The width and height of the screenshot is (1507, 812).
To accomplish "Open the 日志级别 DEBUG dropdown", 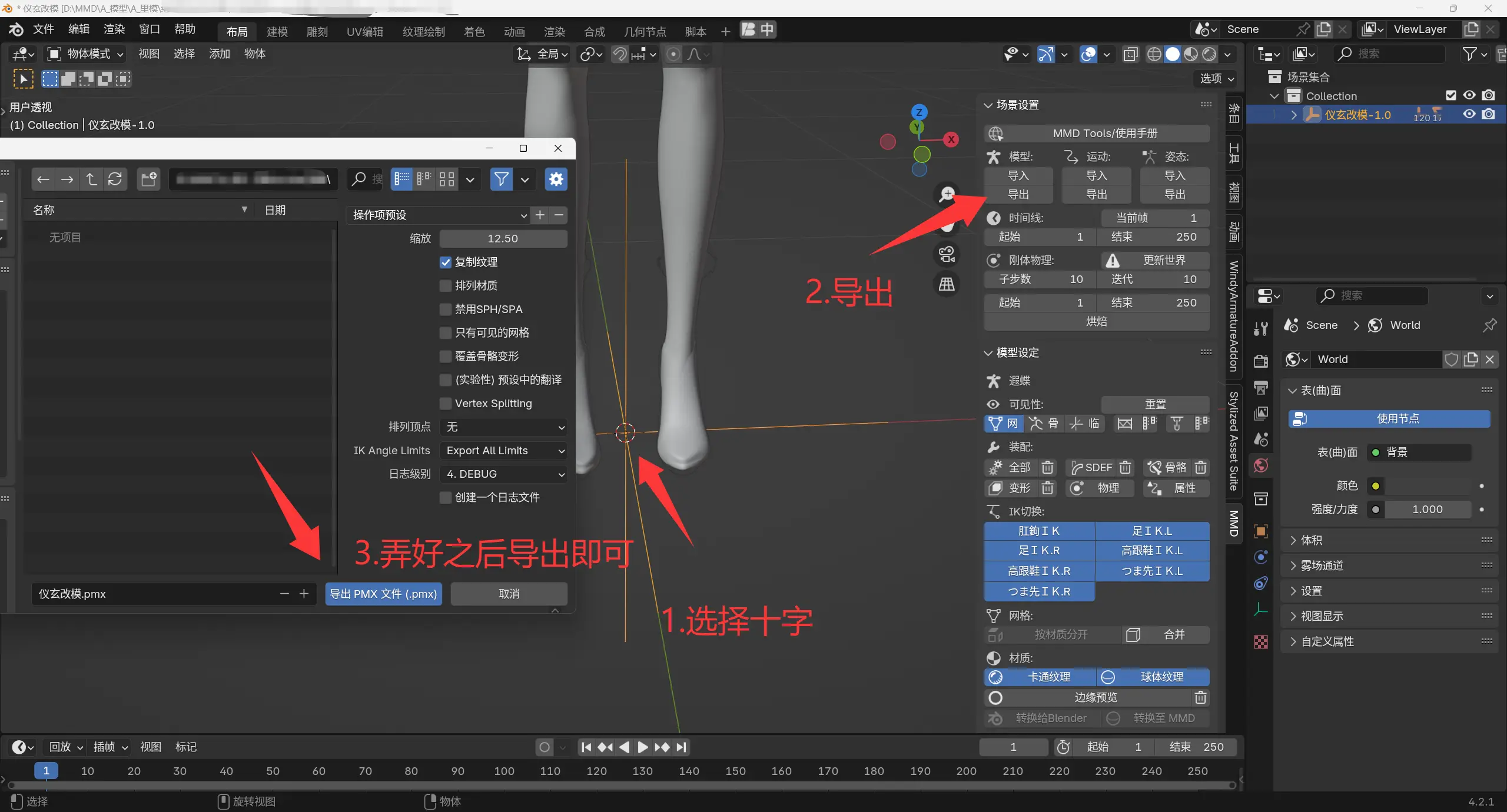I will coord(503,474).
